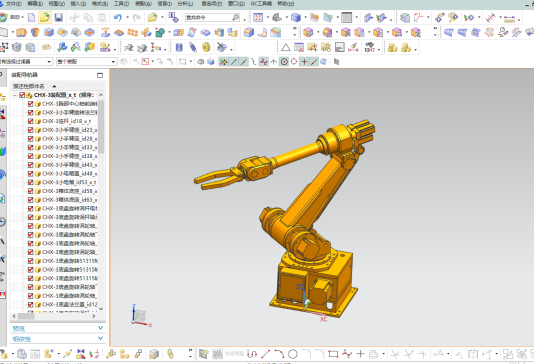Create a new file with the blank-page icon
This screenshot has width=534, height=364.
[x=32, y=17]
